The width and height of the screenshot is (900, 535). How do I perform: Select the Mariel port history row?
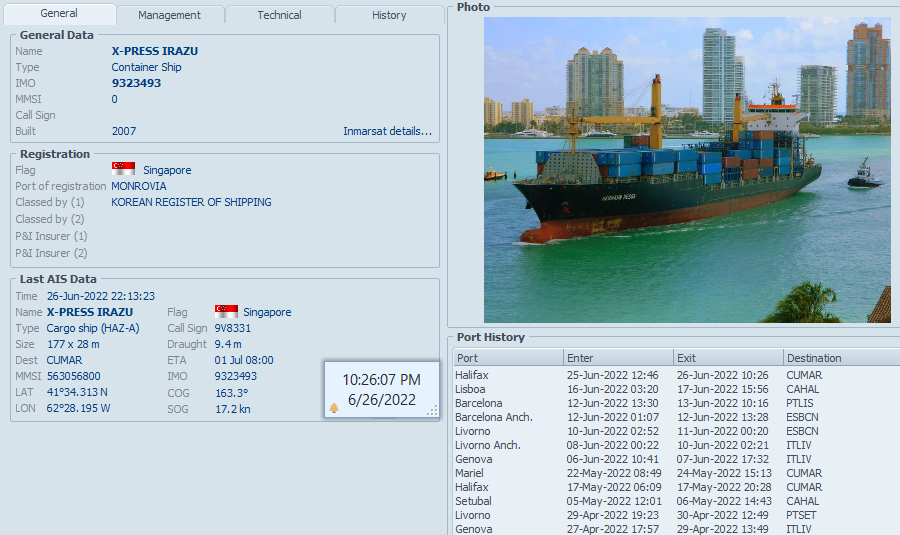click(x=676, y=474)
